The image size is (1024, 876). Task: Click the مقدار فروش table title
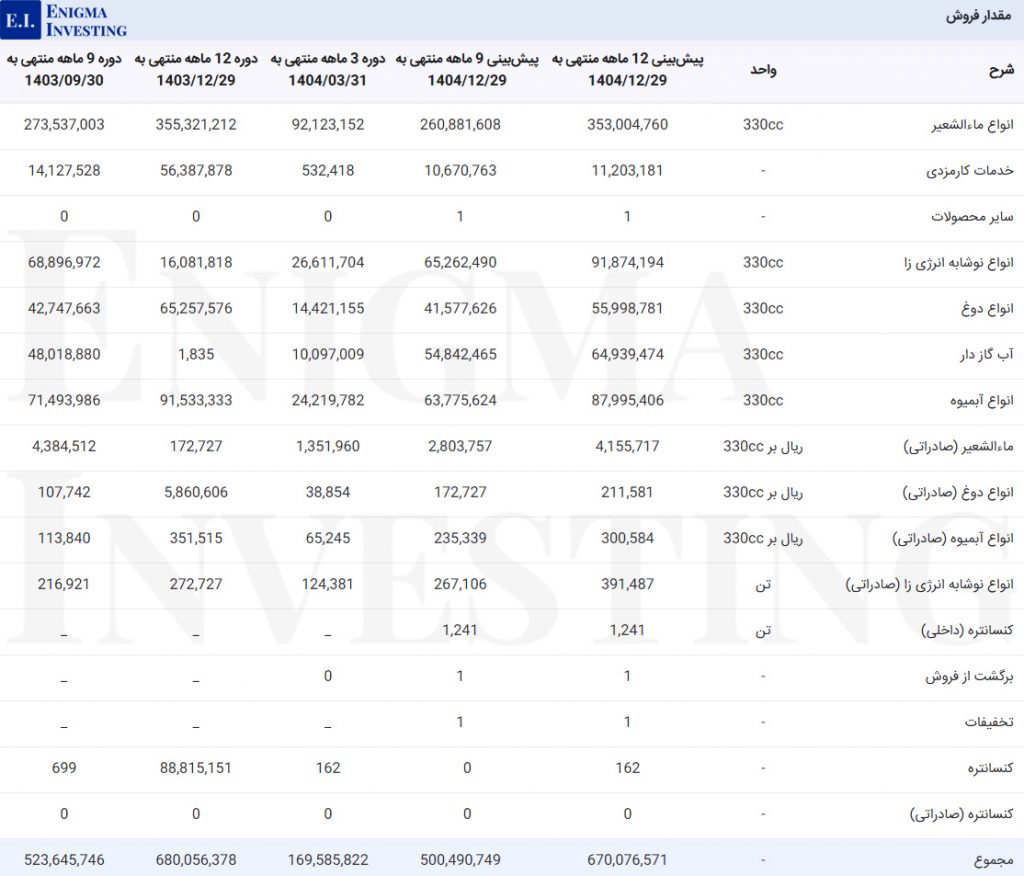point(980,17)
